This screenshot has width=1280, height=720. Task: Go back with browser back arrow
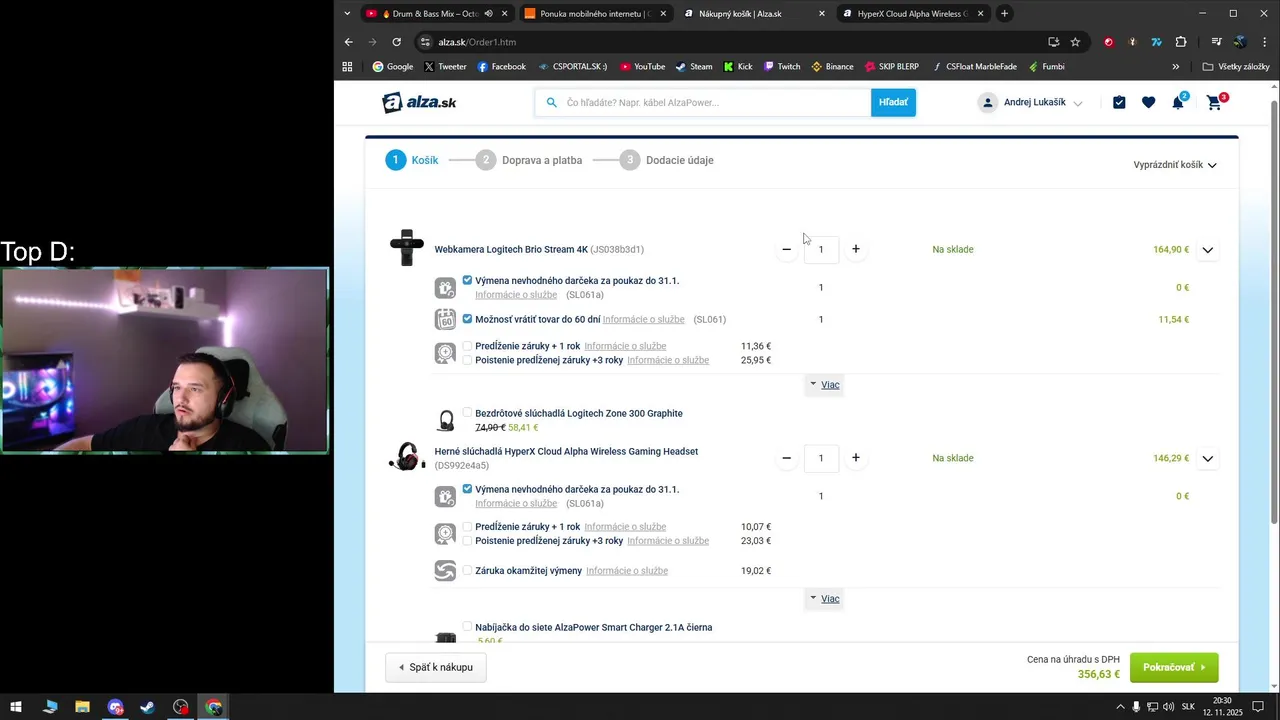pos(348,42)
